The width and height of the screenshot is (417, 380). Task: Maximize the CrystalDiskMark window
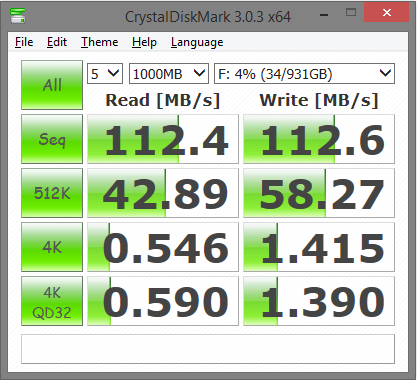click(x=351, y=13)
